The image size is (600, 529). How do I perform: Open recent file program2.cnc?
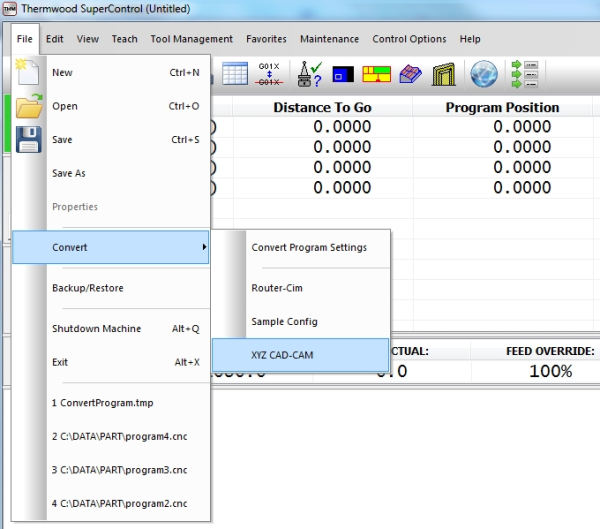(111, 503)
